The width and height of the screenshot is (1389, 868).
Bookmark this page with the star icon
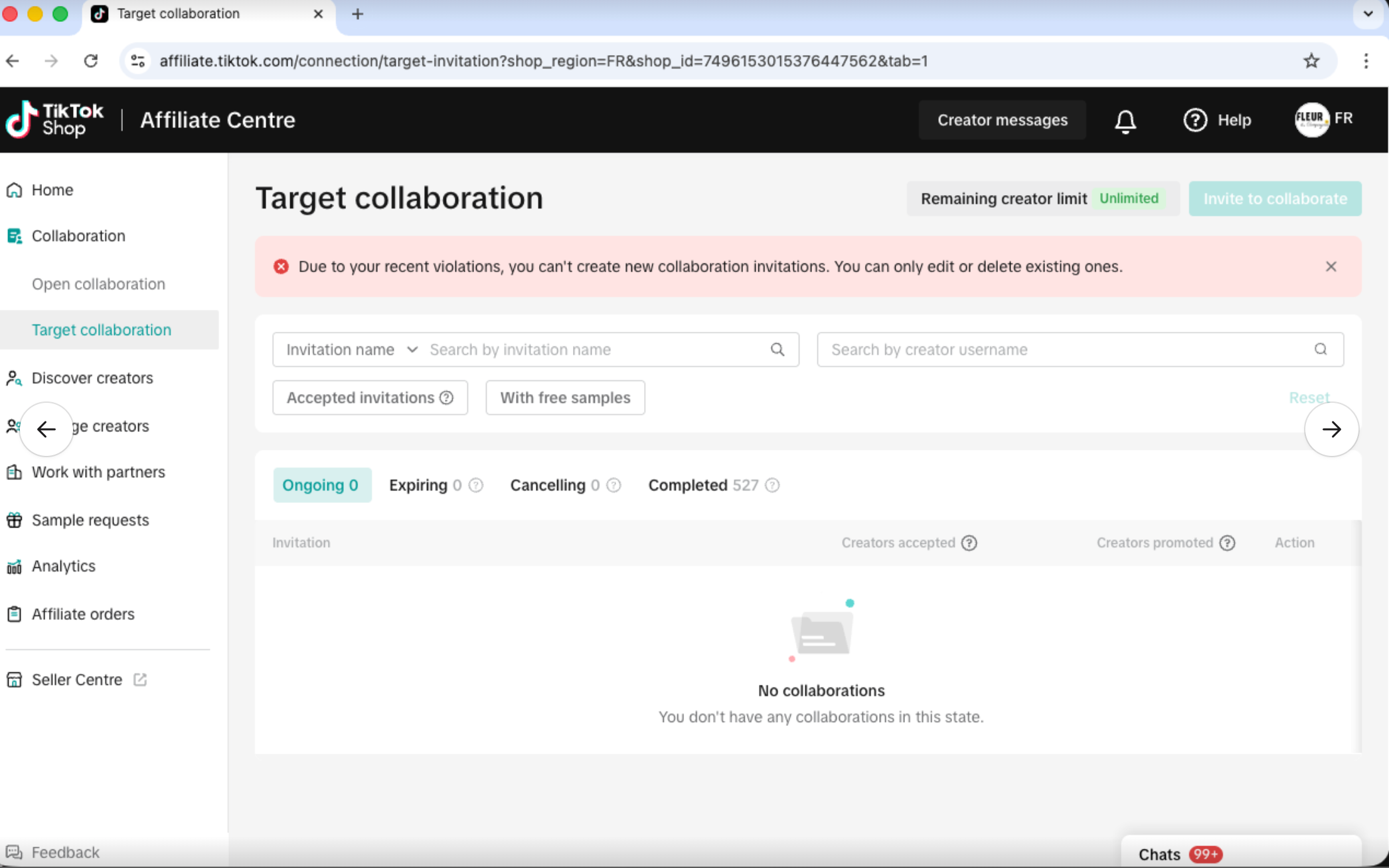tap(1311, 61)
